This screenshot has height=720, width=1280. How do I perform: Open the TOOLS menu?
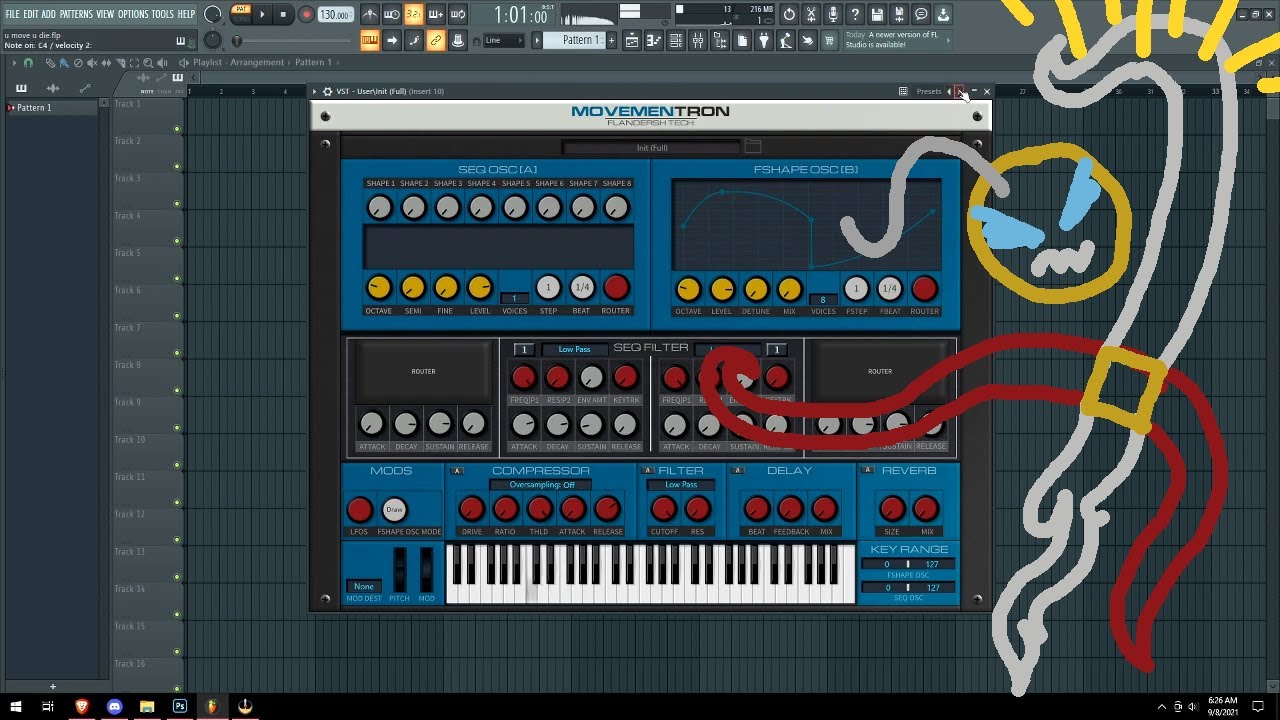click(x=162, y=14)
